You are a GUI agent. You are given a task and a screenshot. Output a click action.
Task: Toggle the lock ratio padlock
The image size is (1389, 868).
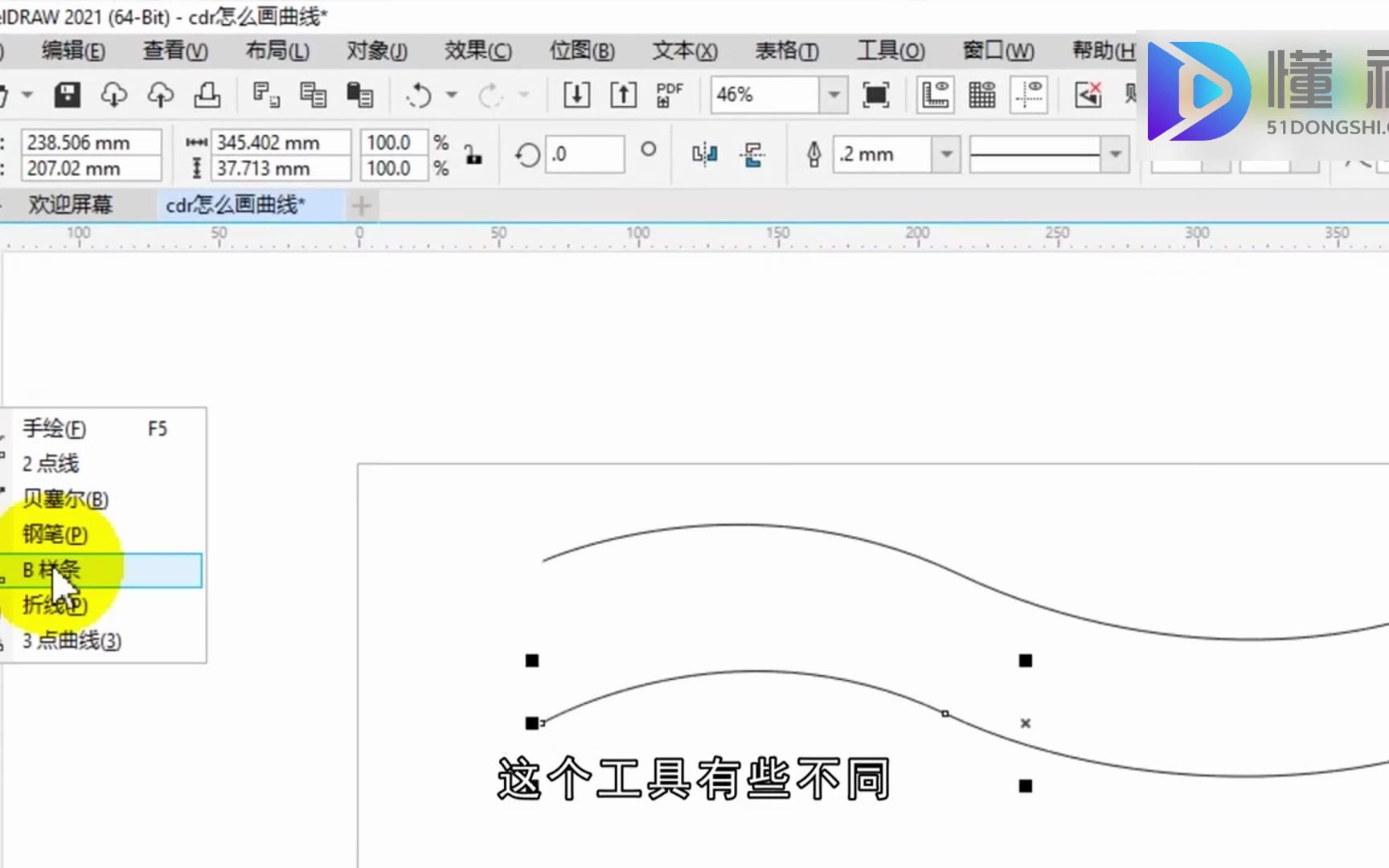(473, 154)
